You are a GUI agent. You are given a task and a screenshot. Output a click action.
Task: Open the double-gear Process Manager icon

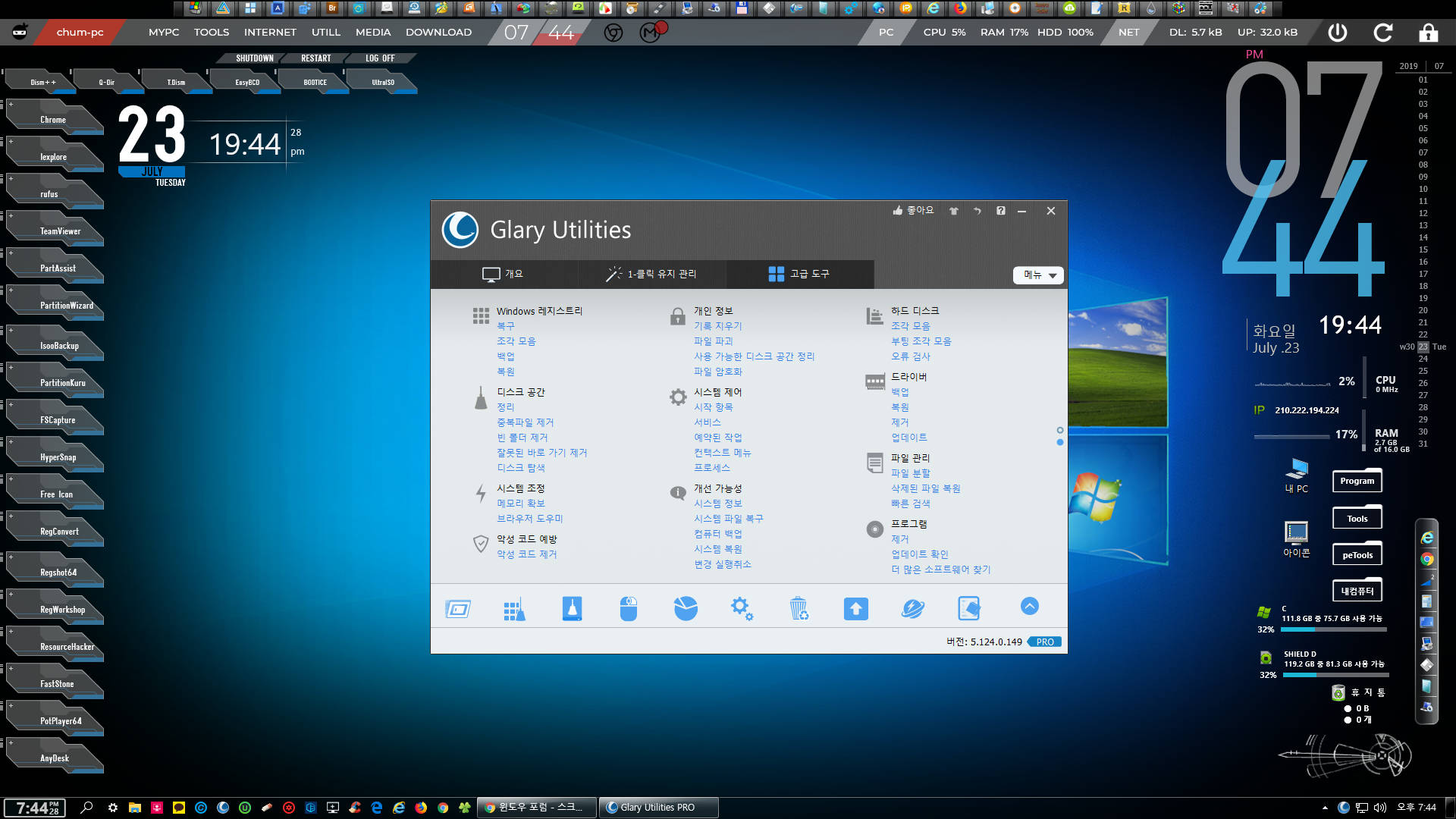click(x=742, y=608)
